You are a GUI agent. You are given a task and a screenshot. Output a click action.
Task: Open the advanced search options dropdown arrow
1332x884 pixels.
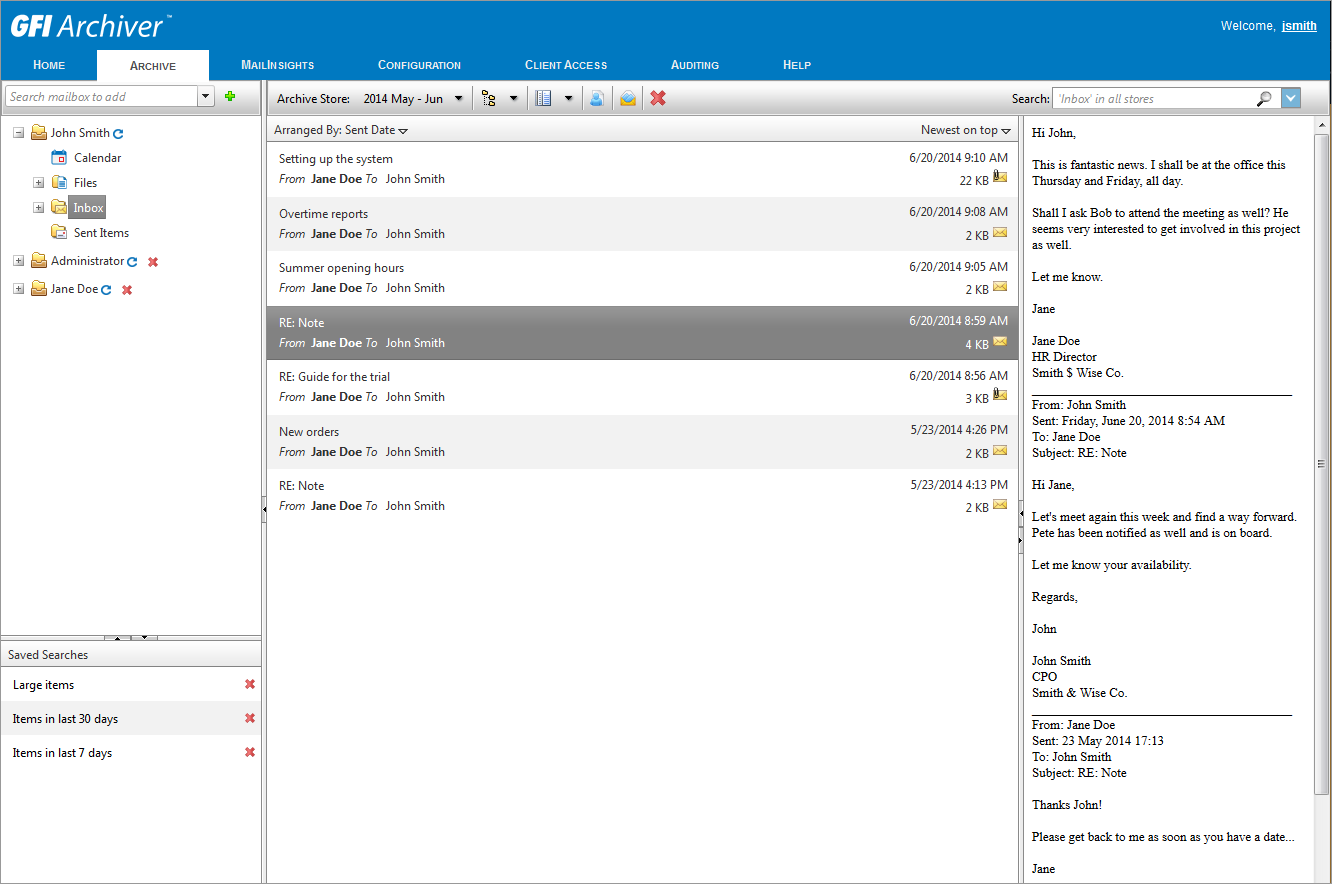coord(1291,98)
